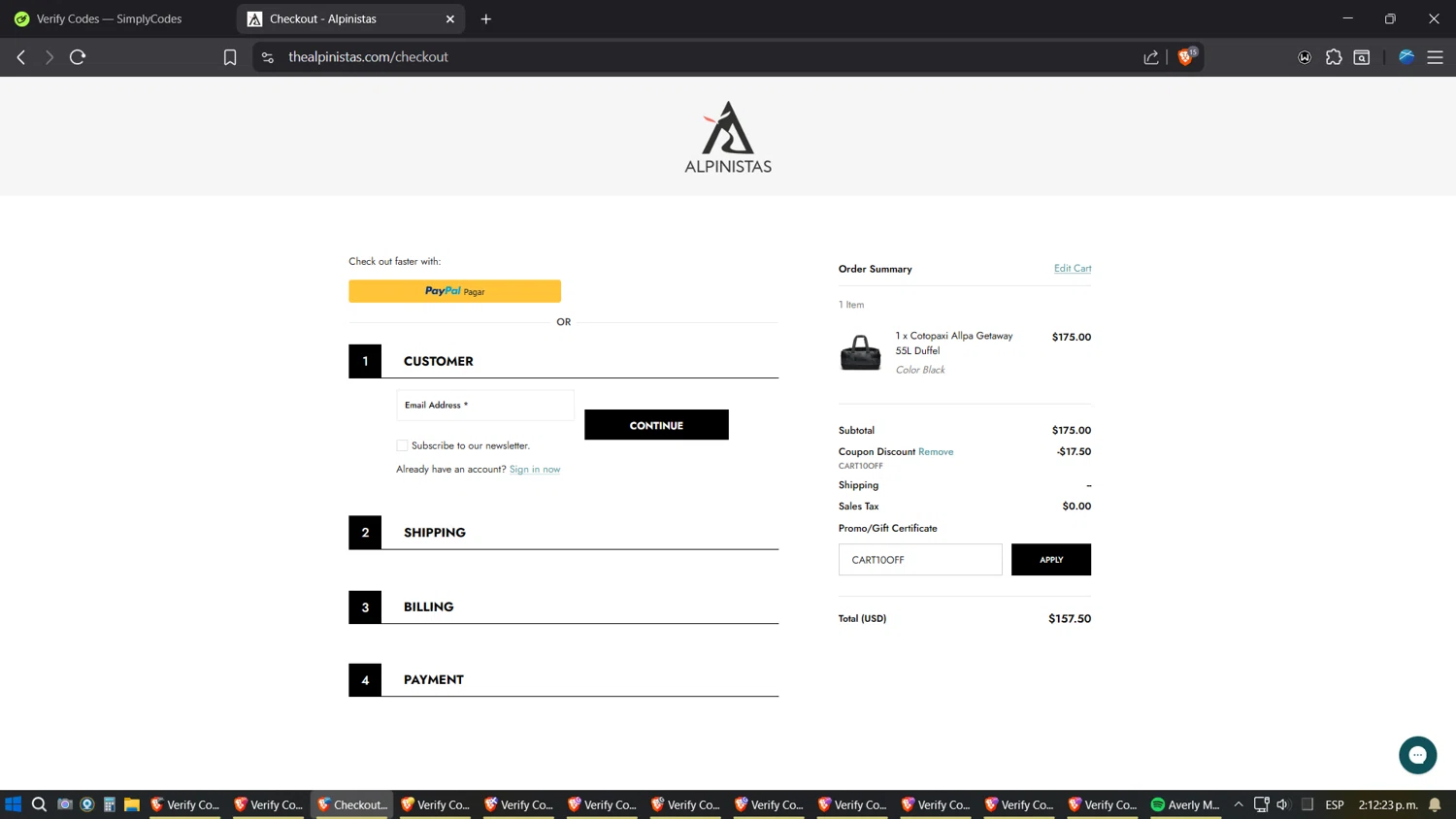The image size is (1456, 819).
Task: Open the blue profile avatar icon
Action: pos(1406,57)
